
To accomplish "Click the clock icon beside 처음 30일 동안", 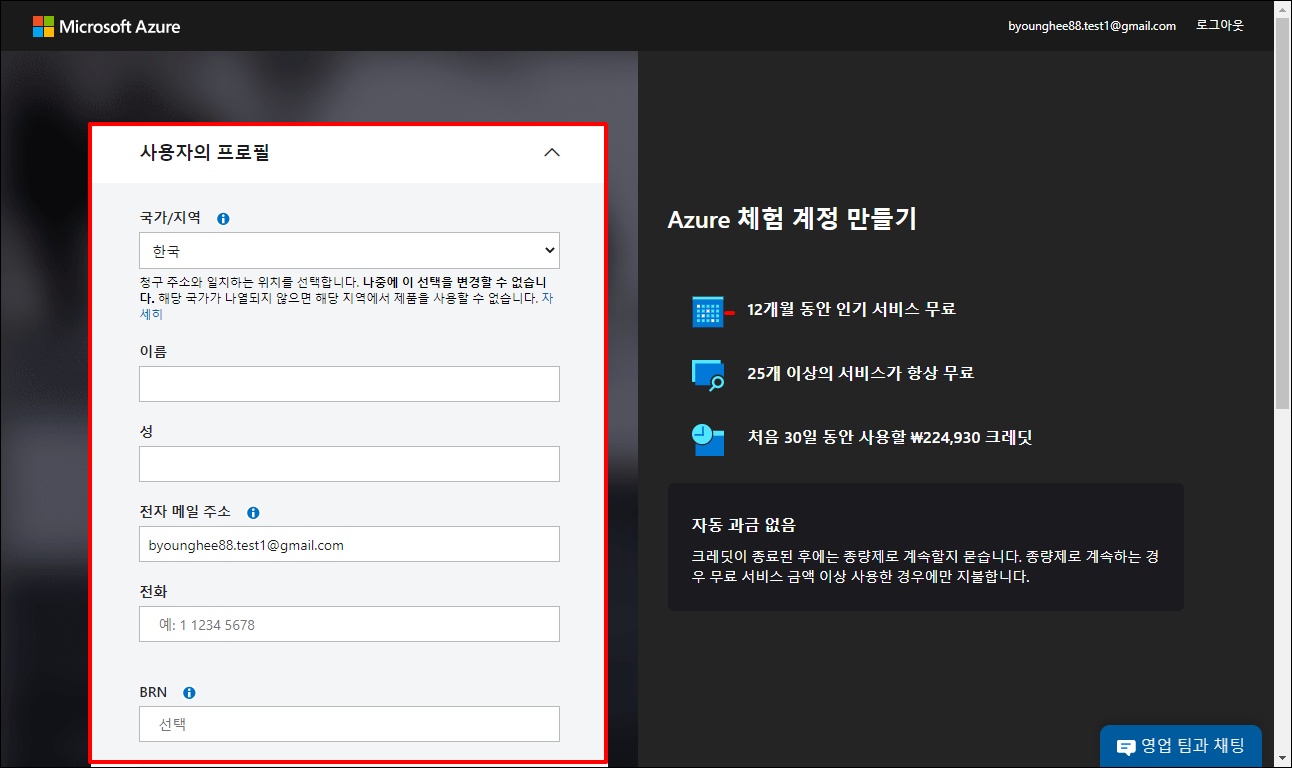I will (708, 439).
